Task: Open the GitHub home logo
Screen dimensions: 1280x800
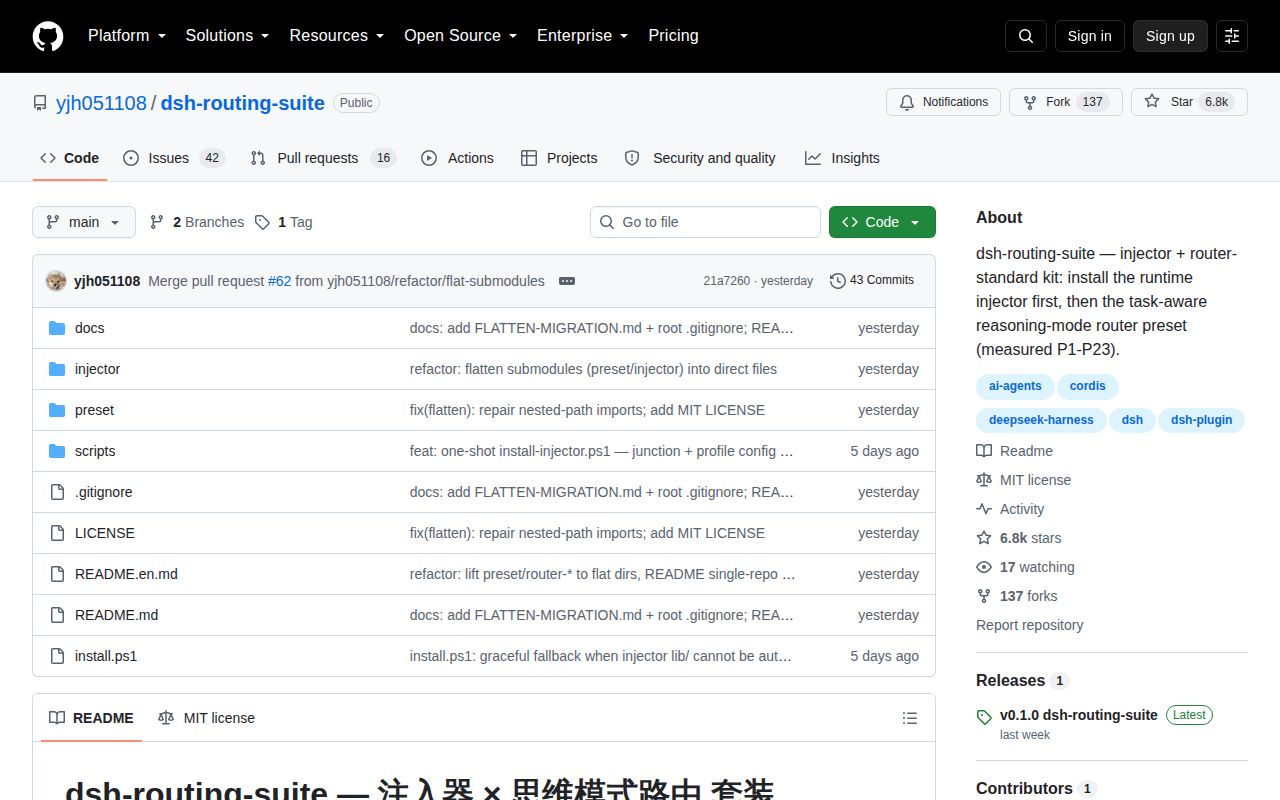Action: (48, 36)
